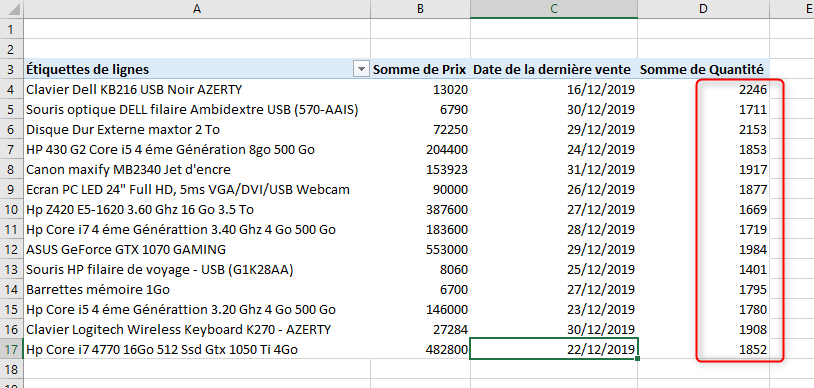Click price cell 90000
This screenshot has height=388, width=814.
coord(420,190)
